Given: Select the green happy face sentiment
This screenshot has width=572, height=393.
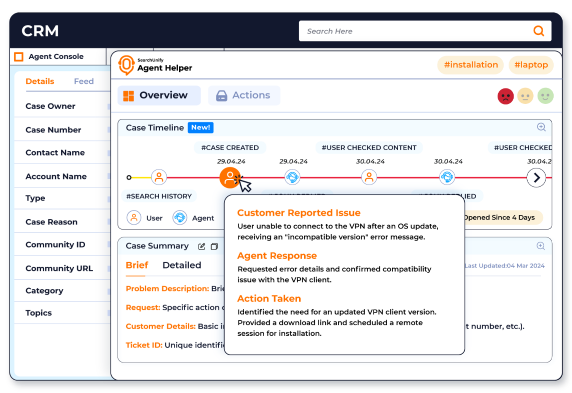Looking at the screenshot, I should pos(545,96).
